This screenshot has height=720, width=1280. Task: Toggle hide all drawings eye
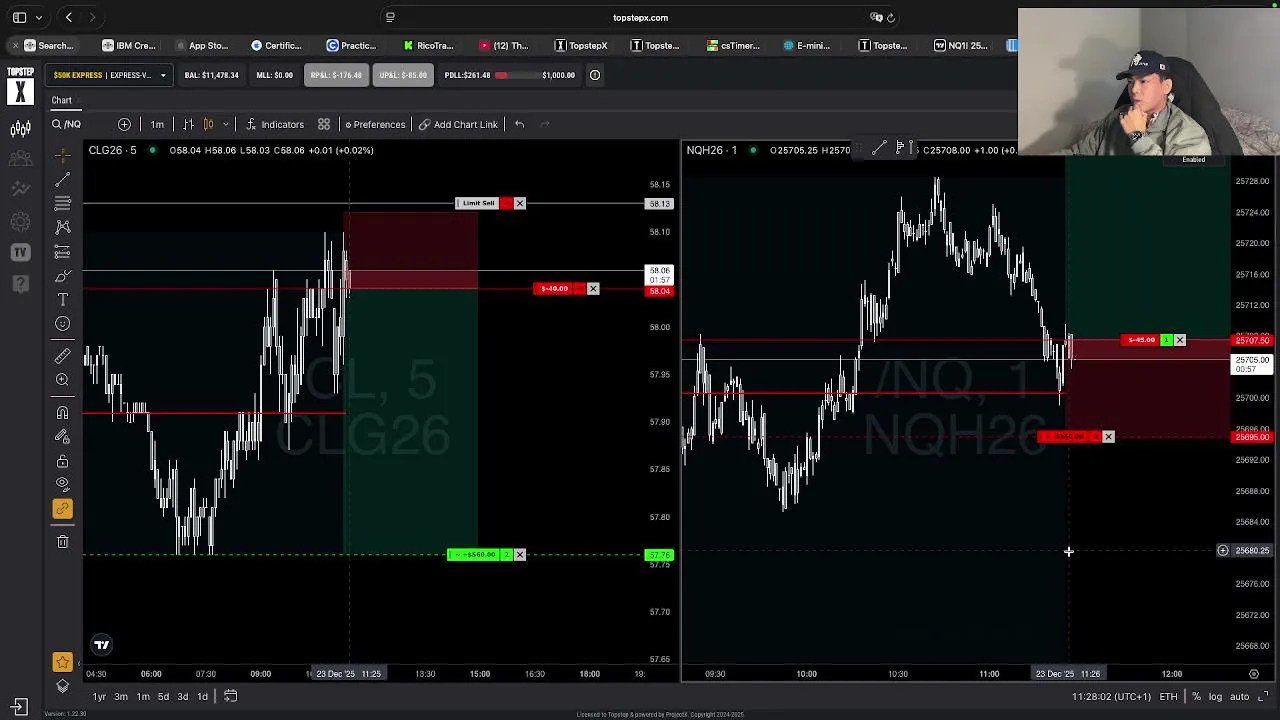pos(62,484)
